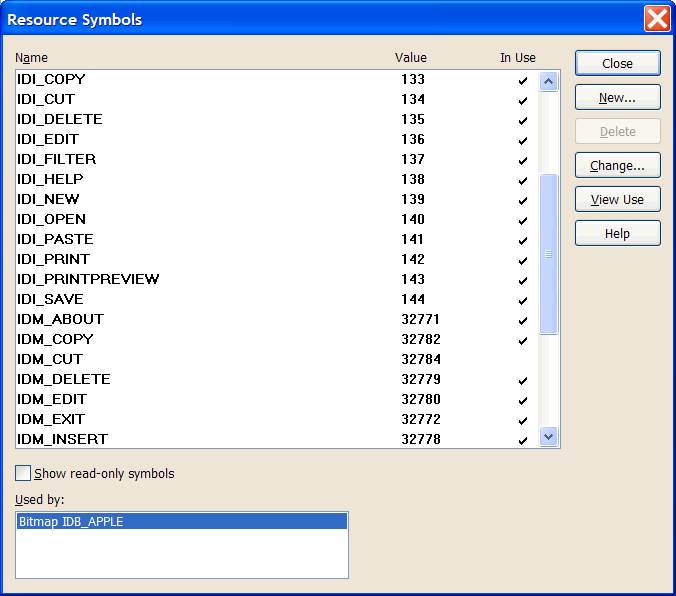The height and width of the screenshot is (596, 676).
Task: Select the IDI_SAVE symbol
Action: click(277, 299)
